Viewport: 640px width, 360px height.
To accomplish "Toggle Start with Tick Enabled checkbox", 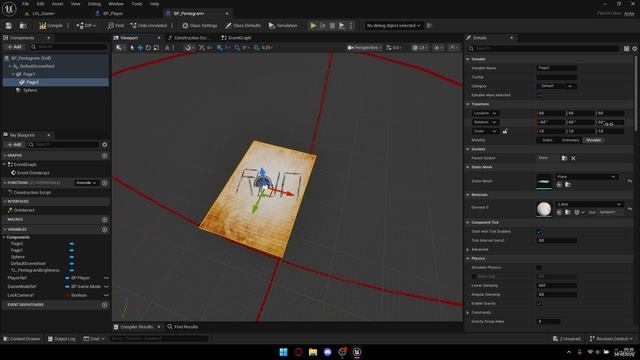I will [539, 232].
